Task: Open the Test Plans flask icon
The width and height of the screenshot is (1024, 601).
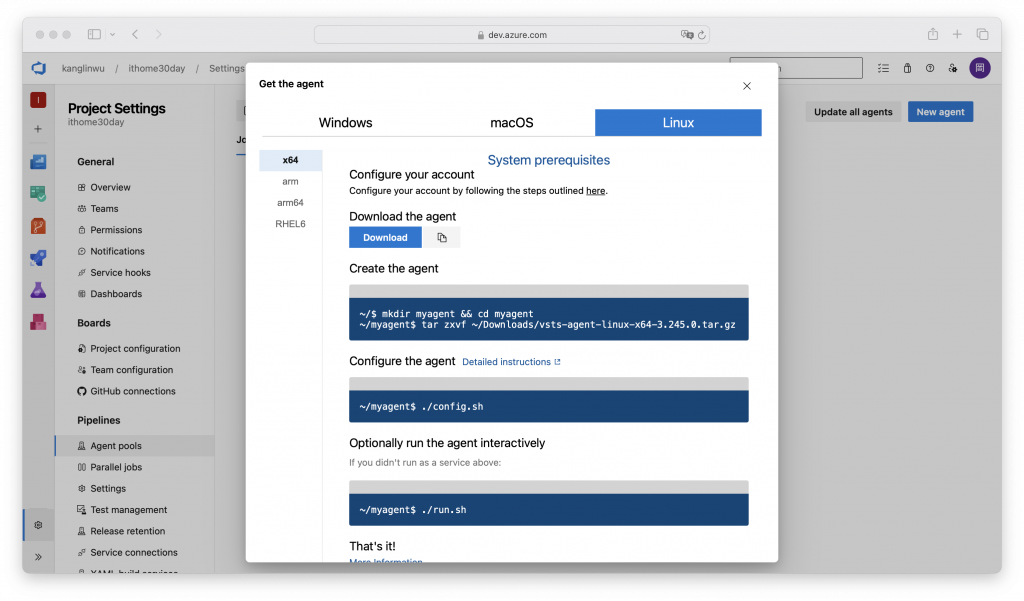Action: (38, 290)
